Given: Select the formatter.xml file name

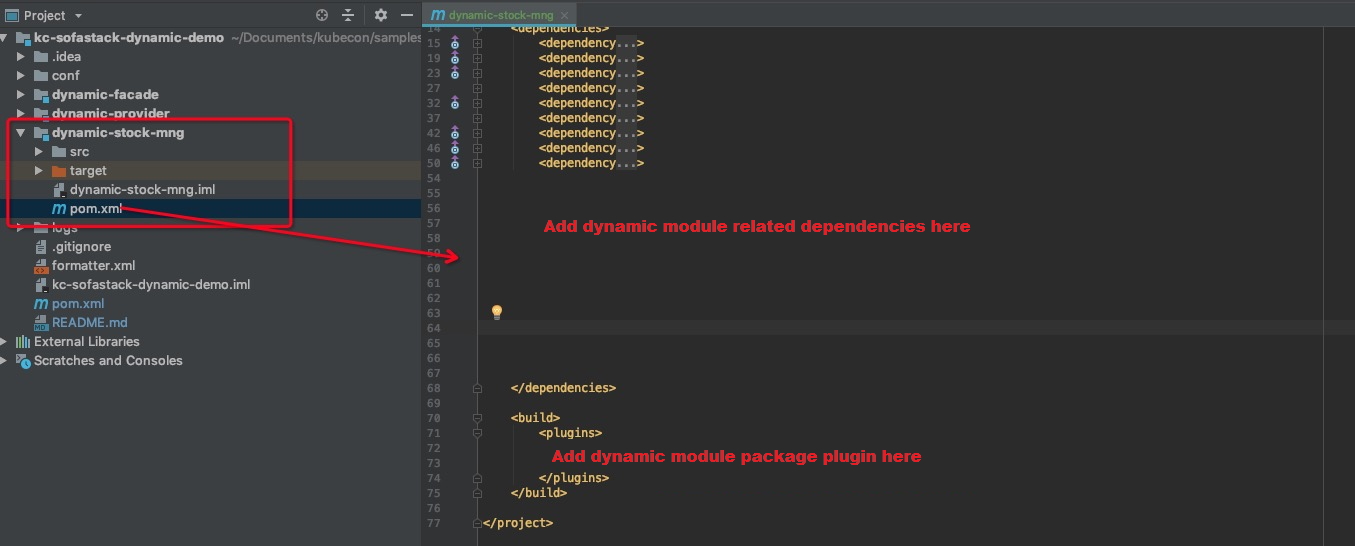Looking at the screenshot, I should [93, 266].
